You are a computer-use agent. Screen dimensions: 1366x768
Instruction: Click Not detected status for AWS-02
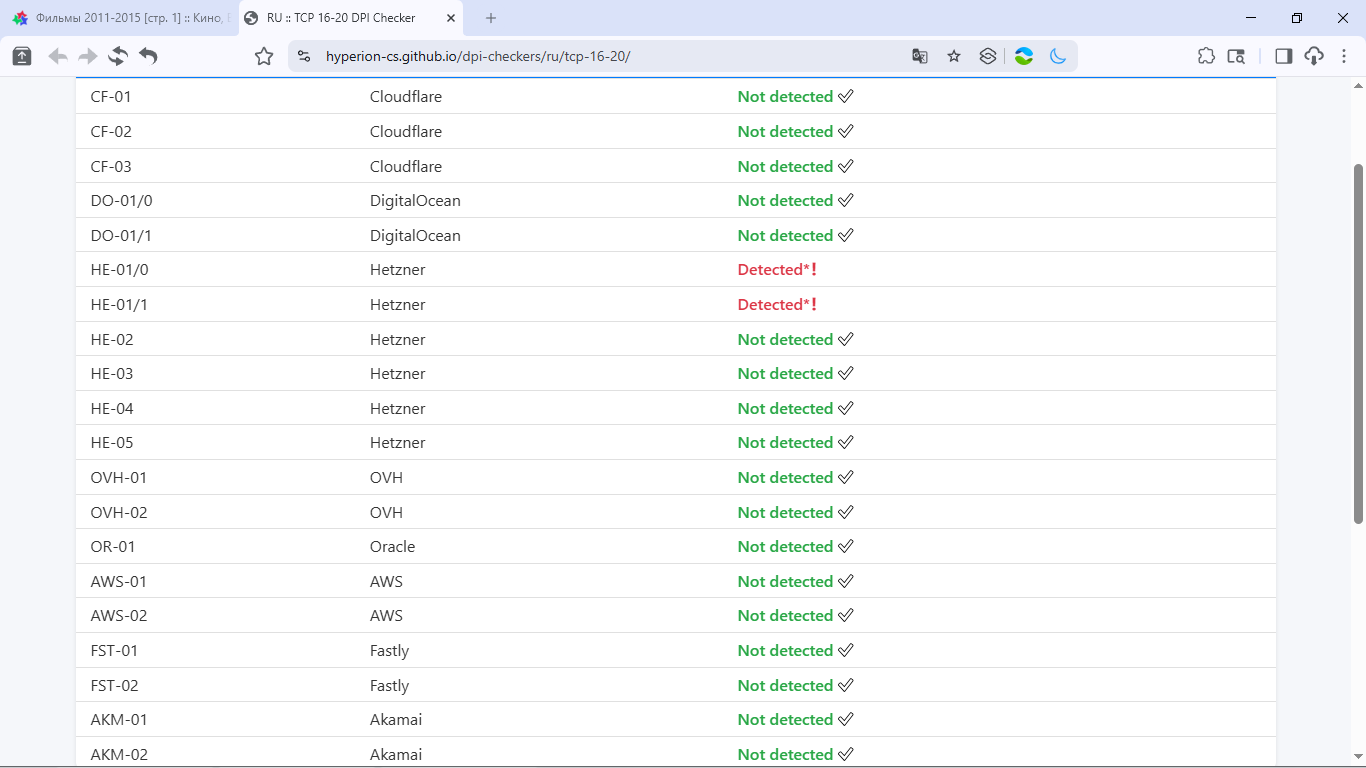click(x=796, y=616)
